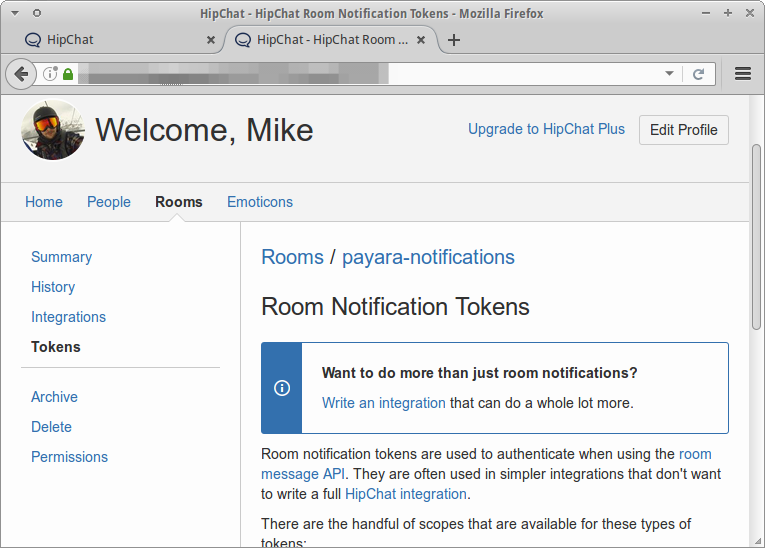Click the Welcome, Mike heading text
The width and height of the screenshot is (765, 548).
point(204,130)
